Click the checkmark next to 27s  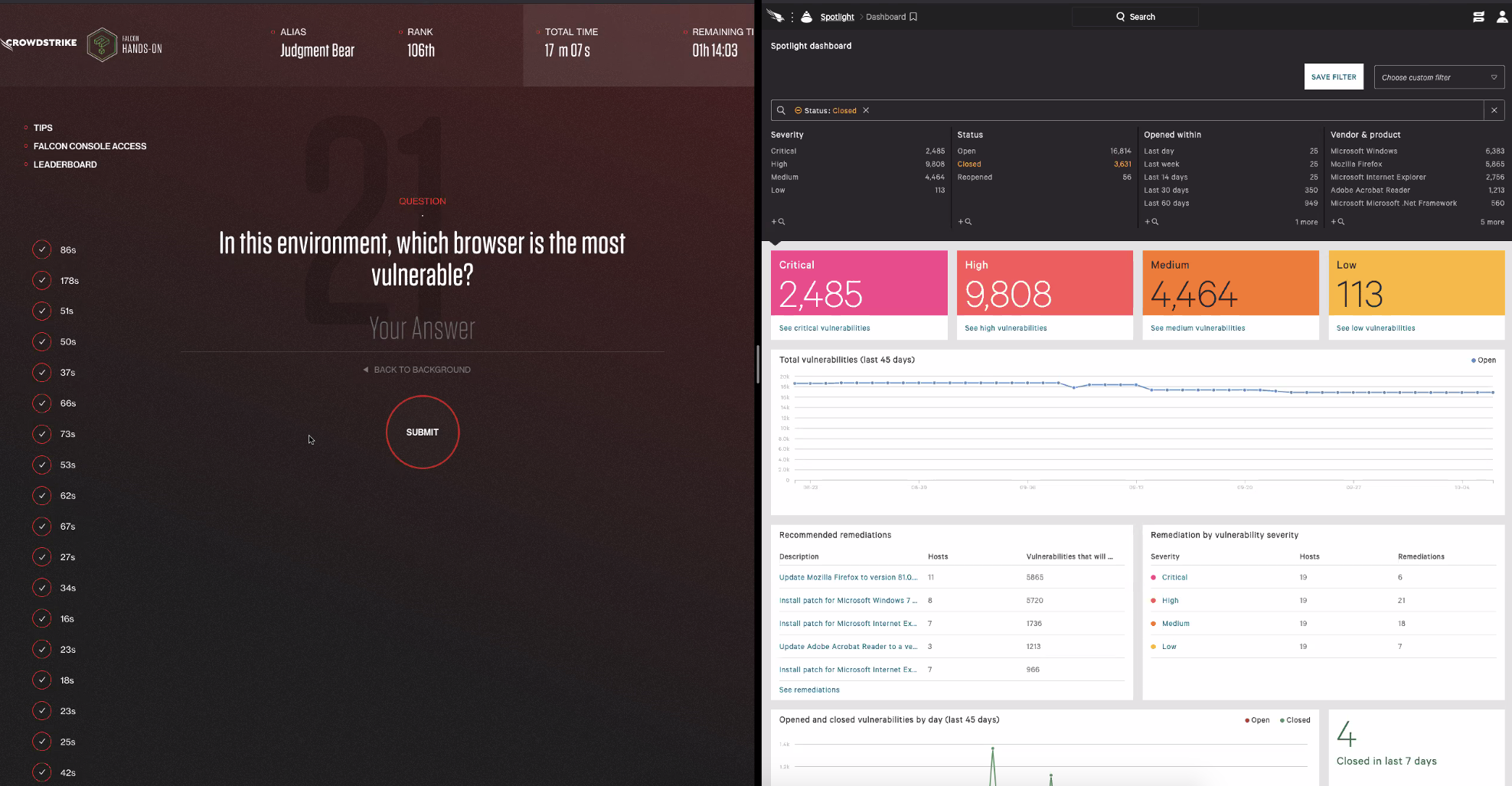(x=42, y=557)
